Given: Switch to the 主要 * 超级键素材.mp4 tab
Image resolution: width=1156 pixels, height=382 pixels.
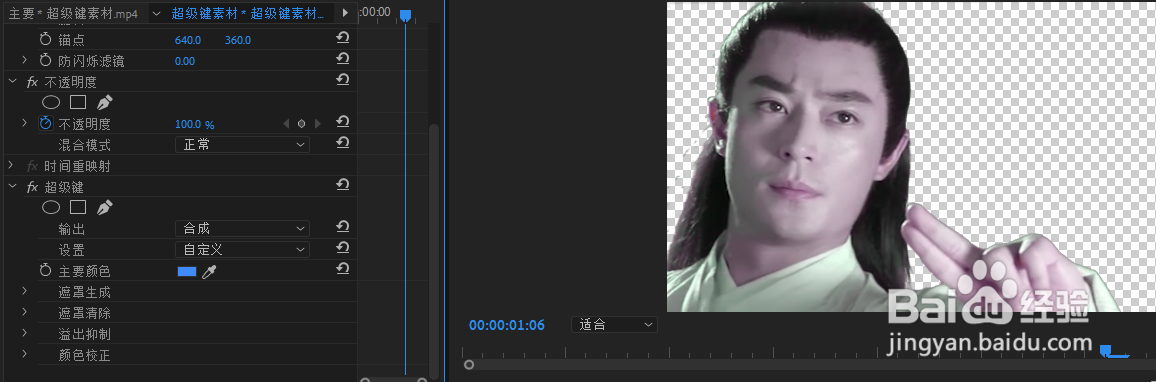Looking at the screenshot, I should [73, 14].
